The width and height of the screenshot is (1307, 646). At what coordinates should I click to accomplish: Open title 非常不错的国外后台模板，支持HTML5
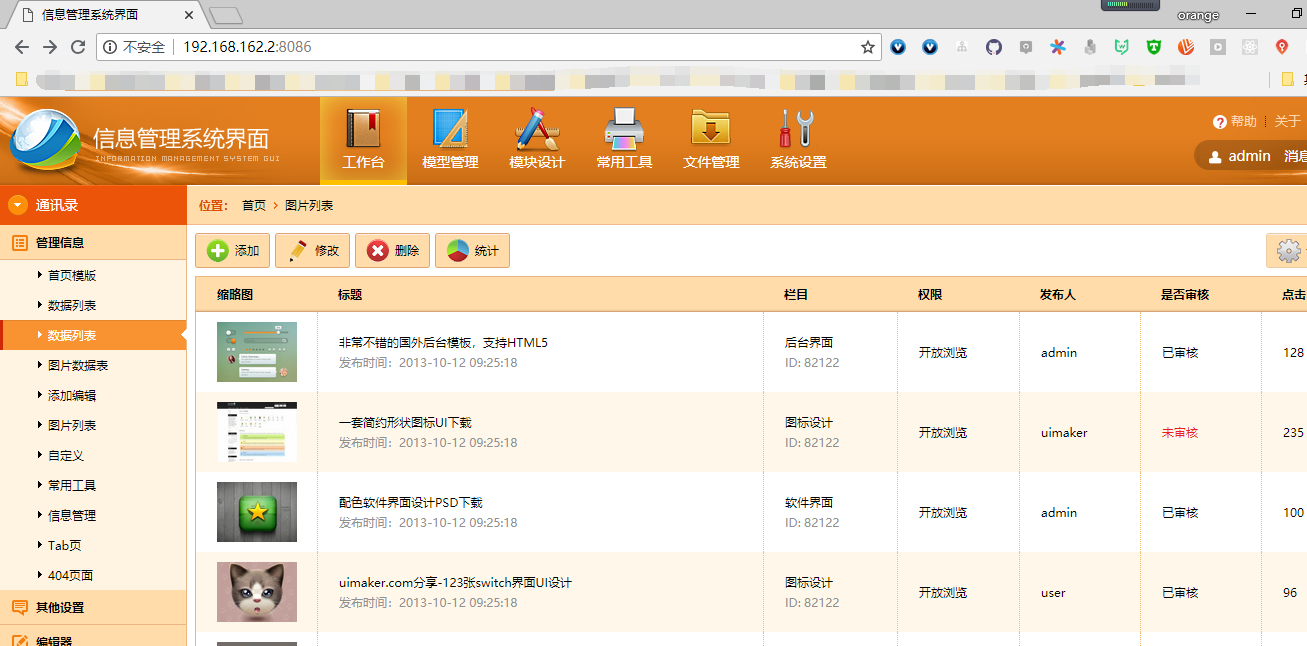tap(443, 342)
